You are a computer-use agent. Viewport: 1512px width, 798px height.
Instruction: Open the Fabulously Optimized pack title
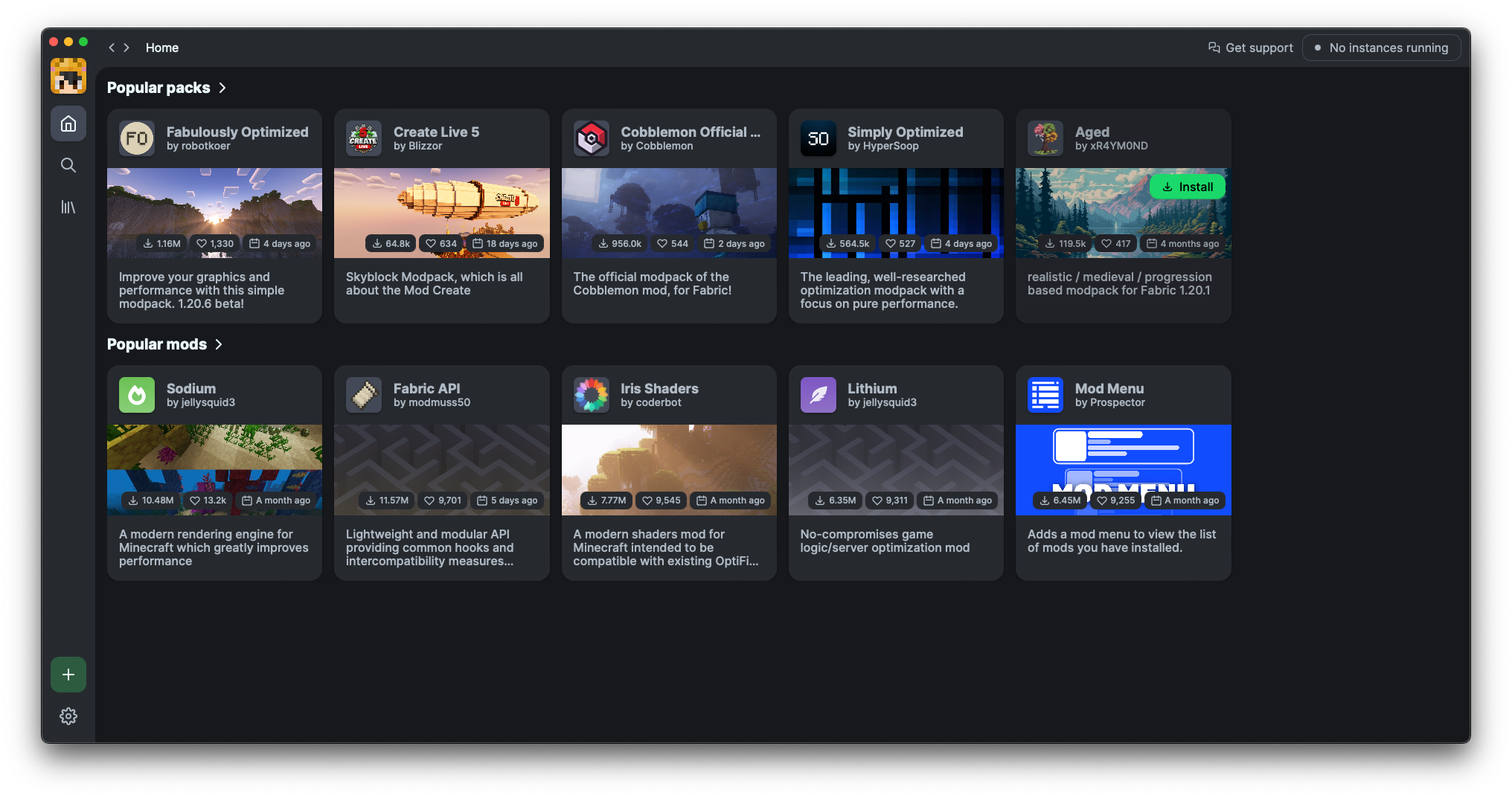point(237,132)
